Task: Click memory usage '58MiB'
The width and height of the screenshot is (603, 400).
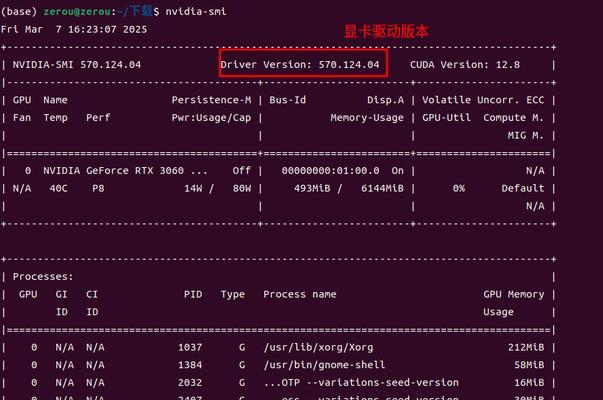Action: point(529,365)
